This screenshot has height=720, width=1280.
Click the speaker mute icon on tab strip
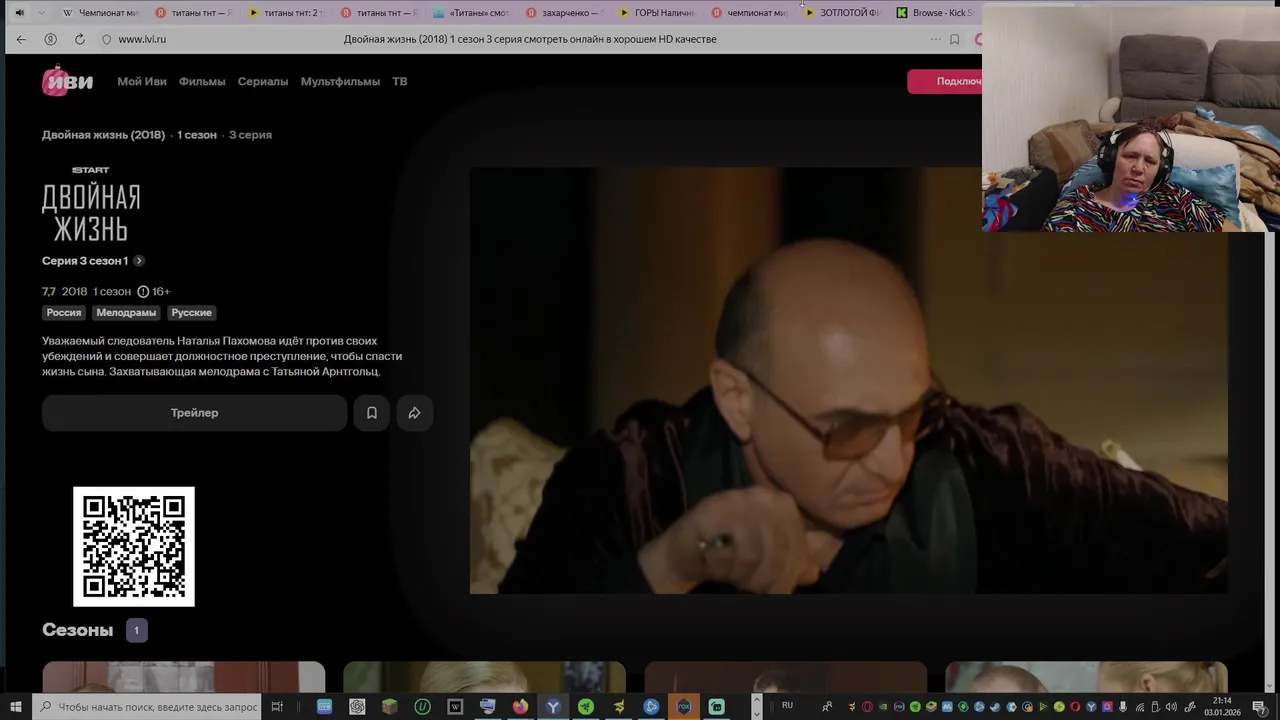(18, 13)
